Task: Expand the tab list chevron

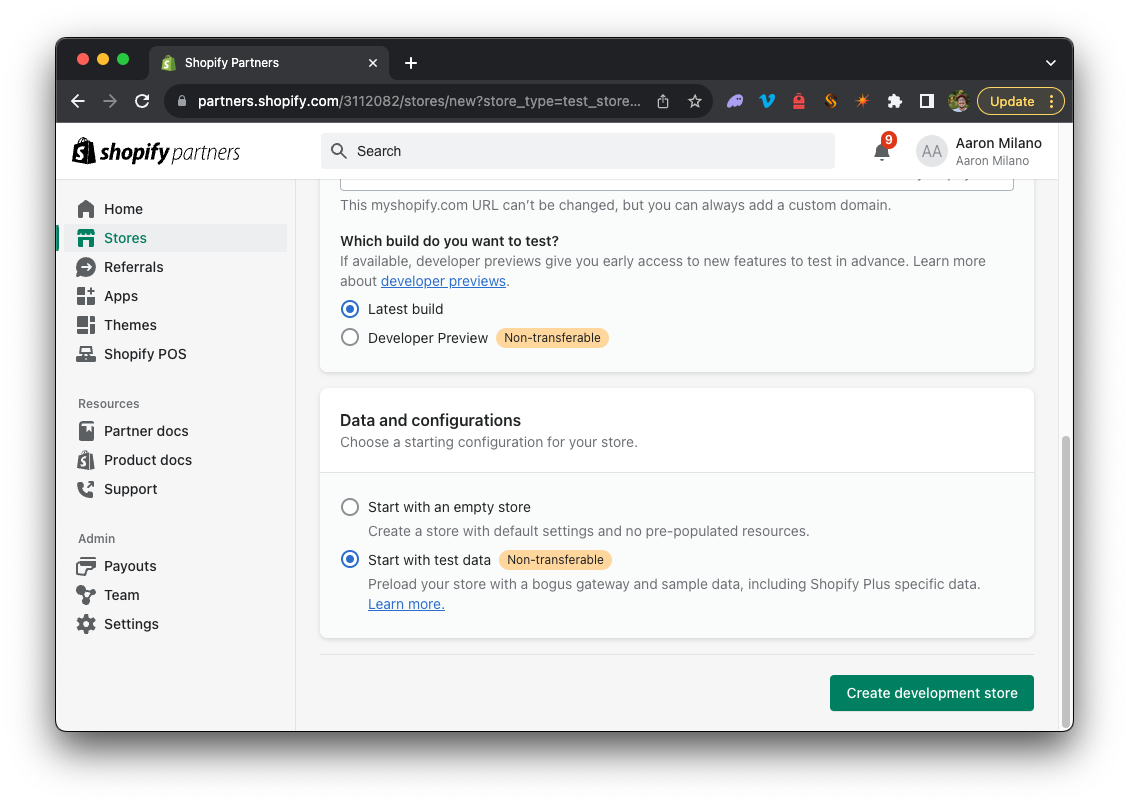Action: click(1051, 63)
